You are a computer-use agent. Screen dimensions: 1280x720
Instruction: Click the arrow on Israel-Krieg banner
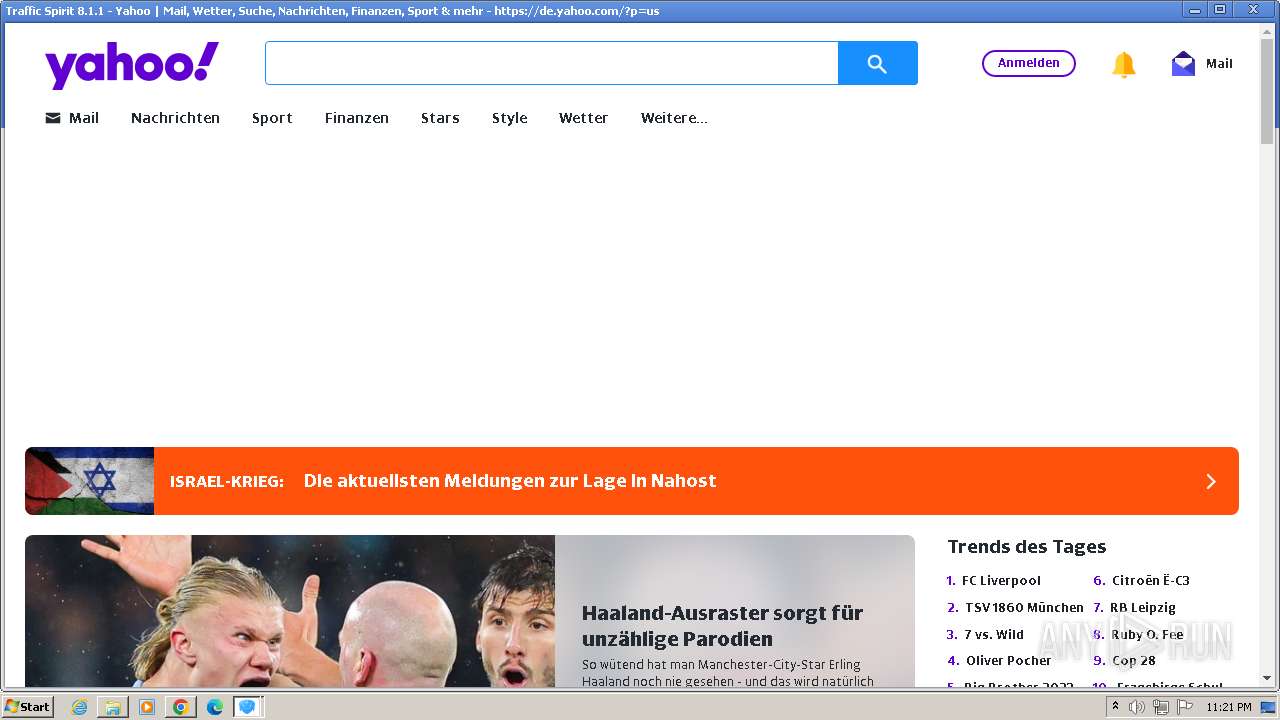click(x=1211, y=481)
